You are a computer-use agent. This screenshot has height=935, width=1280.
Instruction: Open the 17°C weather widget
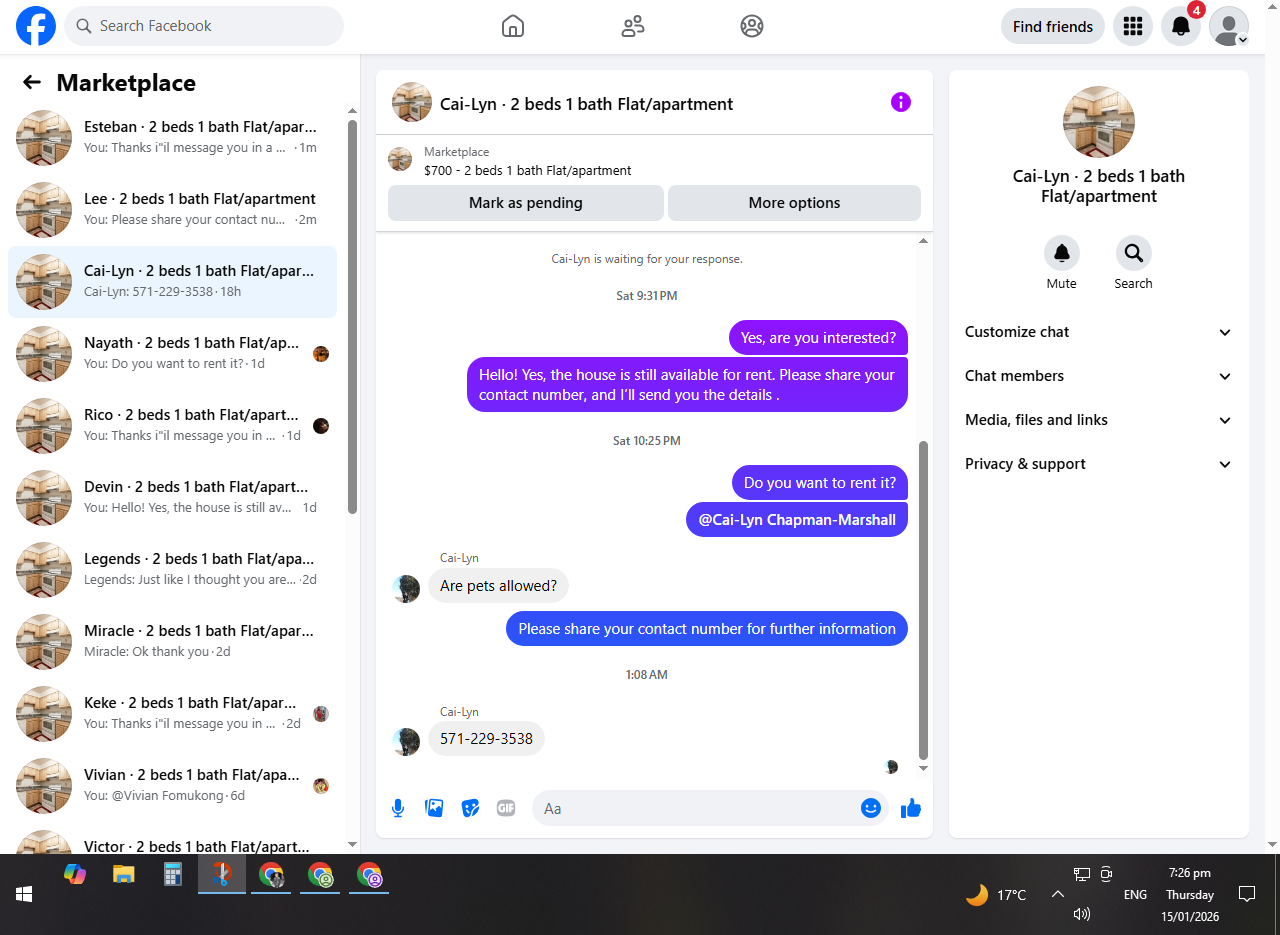point(996,894)
